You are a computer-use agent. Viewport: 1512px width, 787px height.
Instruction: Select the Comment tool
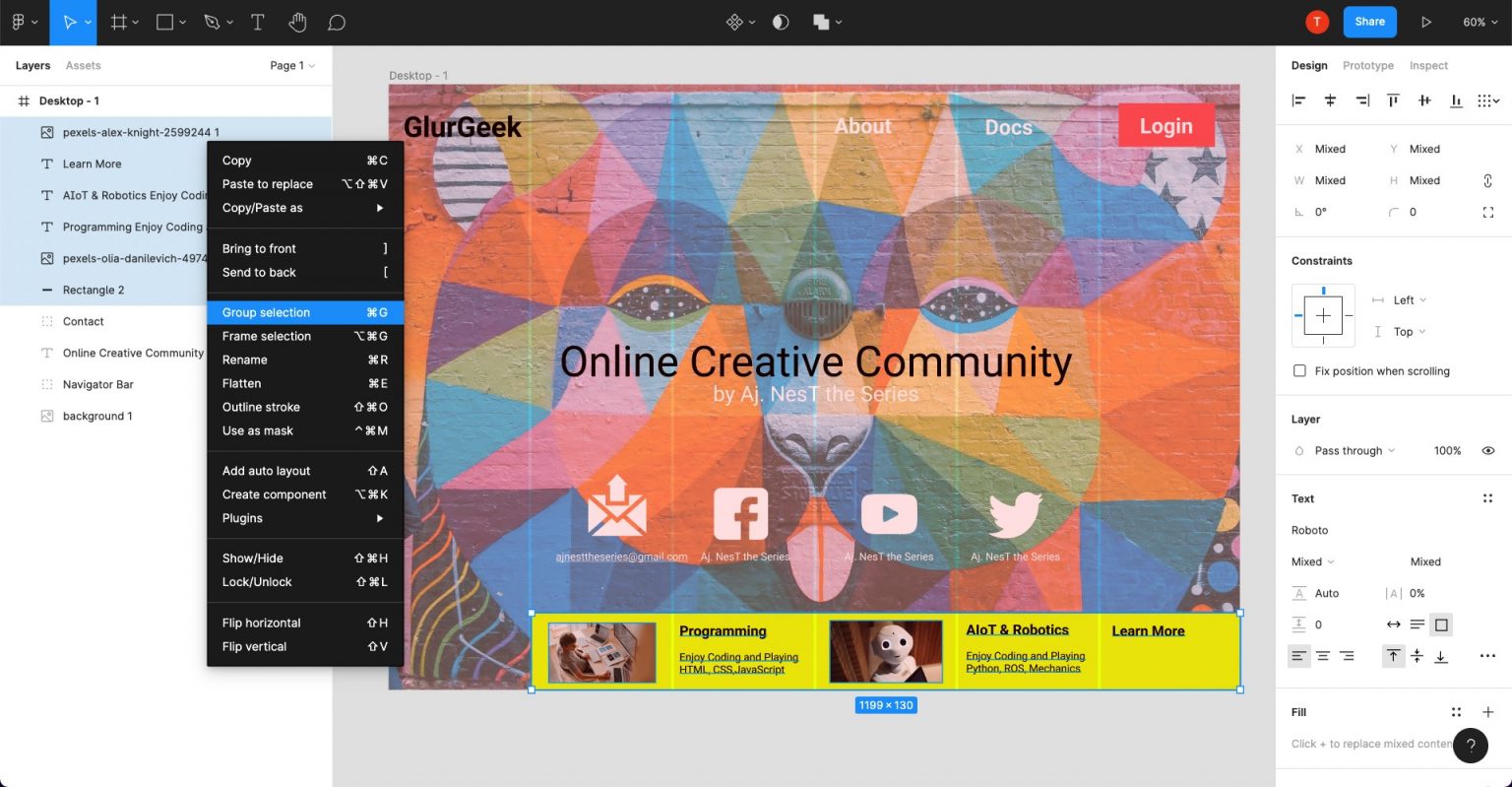(337, 22)
